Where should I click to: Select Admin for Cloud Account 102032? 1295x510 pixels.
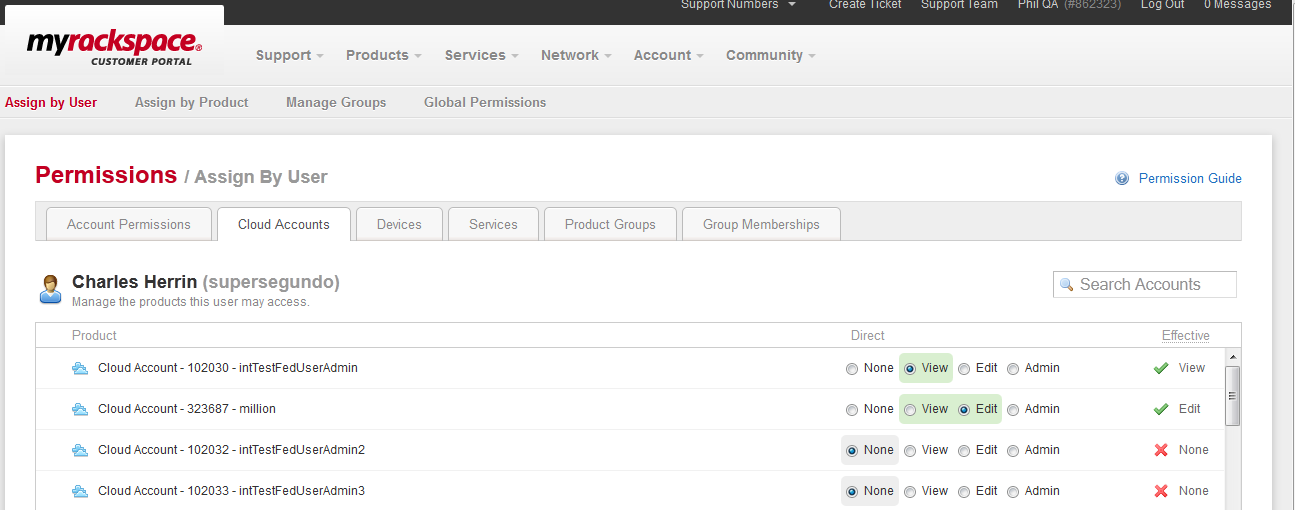click(x=1013, y=451)
